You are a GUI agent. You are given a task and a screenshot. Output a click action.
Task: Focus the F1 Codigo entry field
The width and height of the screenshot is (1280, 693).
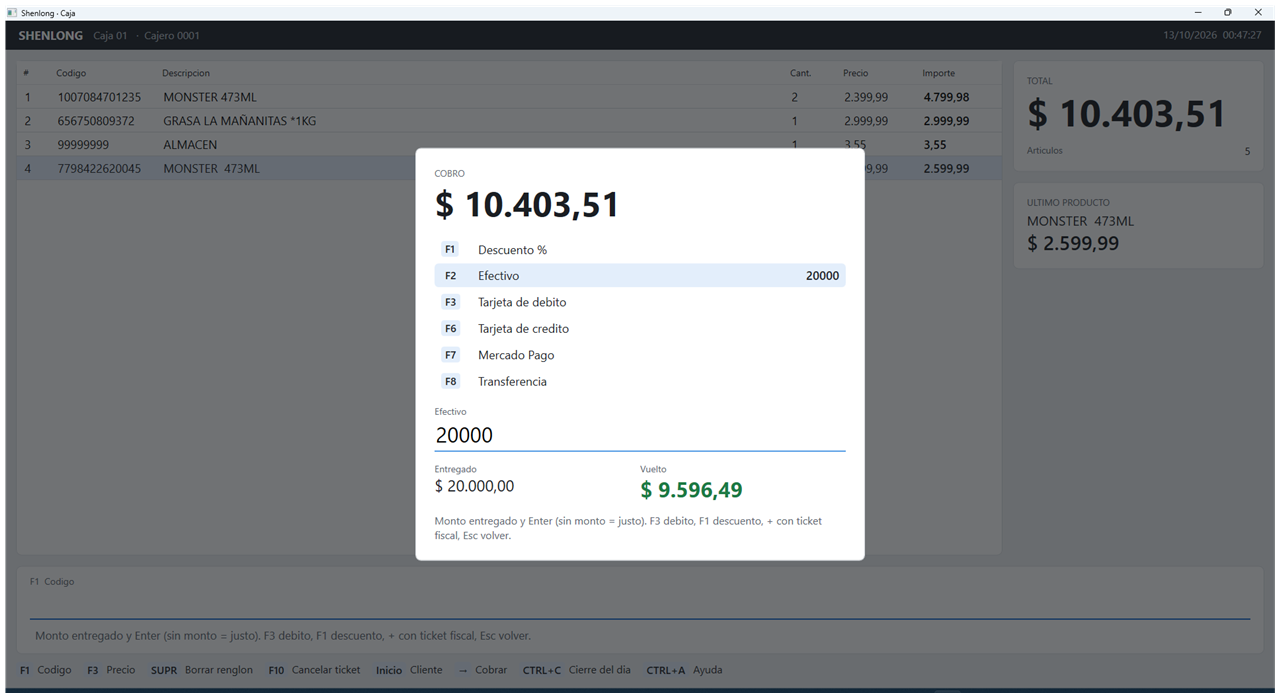(x=640, y=605)
